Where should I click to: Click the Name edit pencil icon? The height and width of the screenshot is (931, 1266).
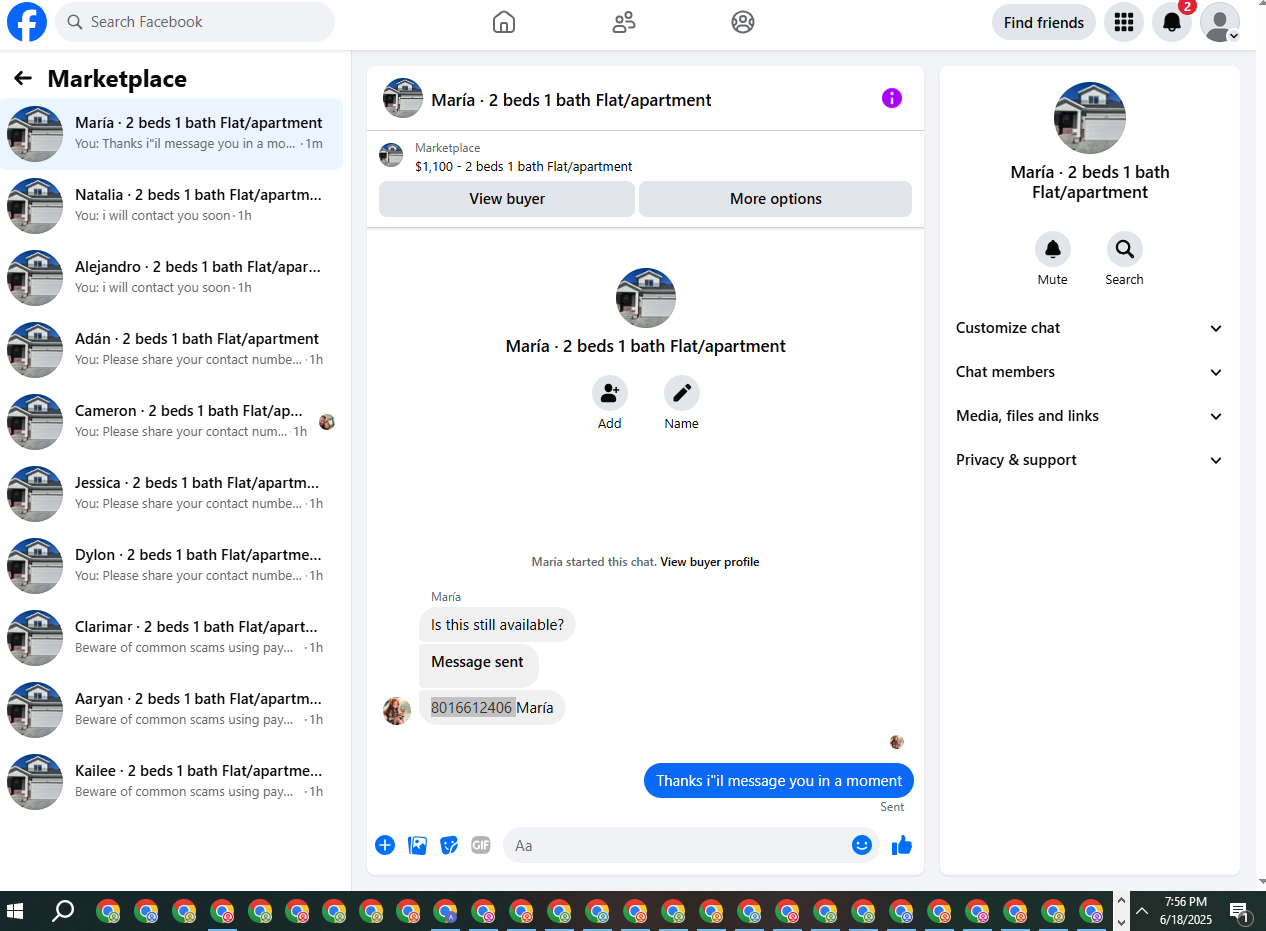682,394
